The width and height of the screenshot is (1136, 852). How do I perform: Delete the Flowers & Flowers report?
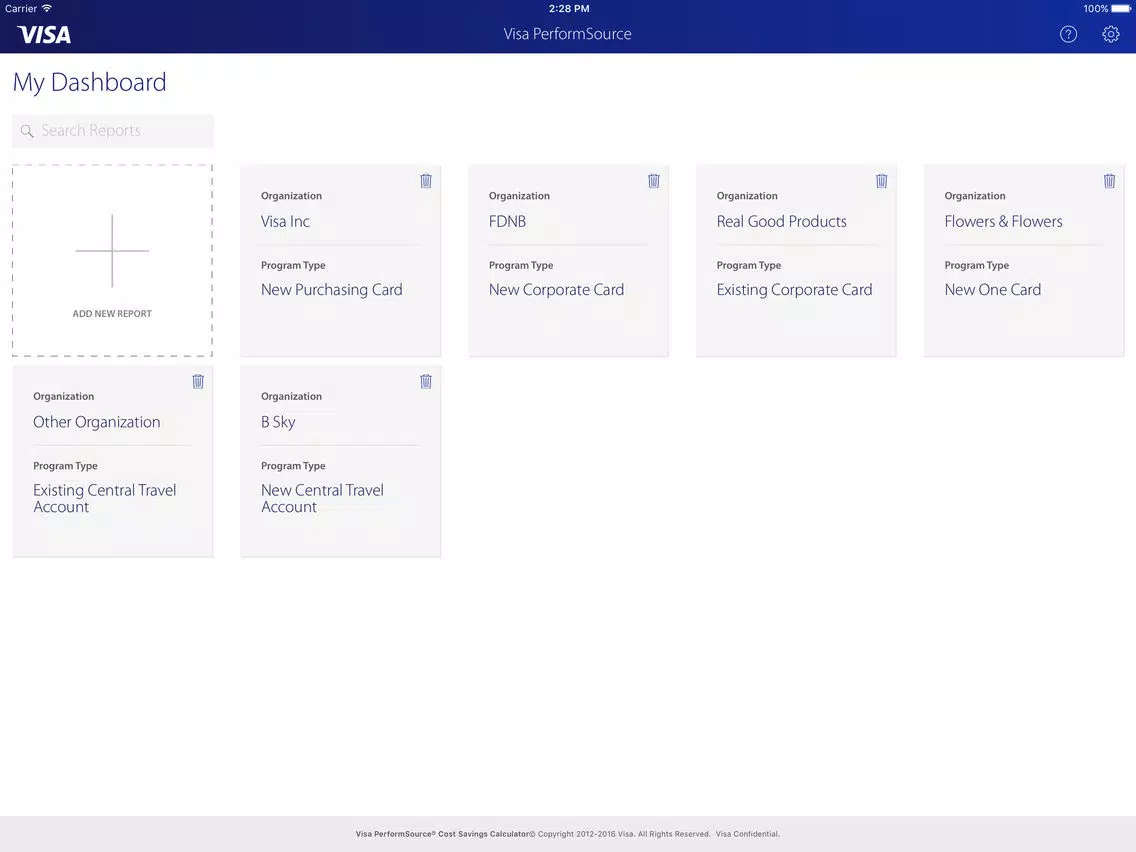pos(1109,181)
